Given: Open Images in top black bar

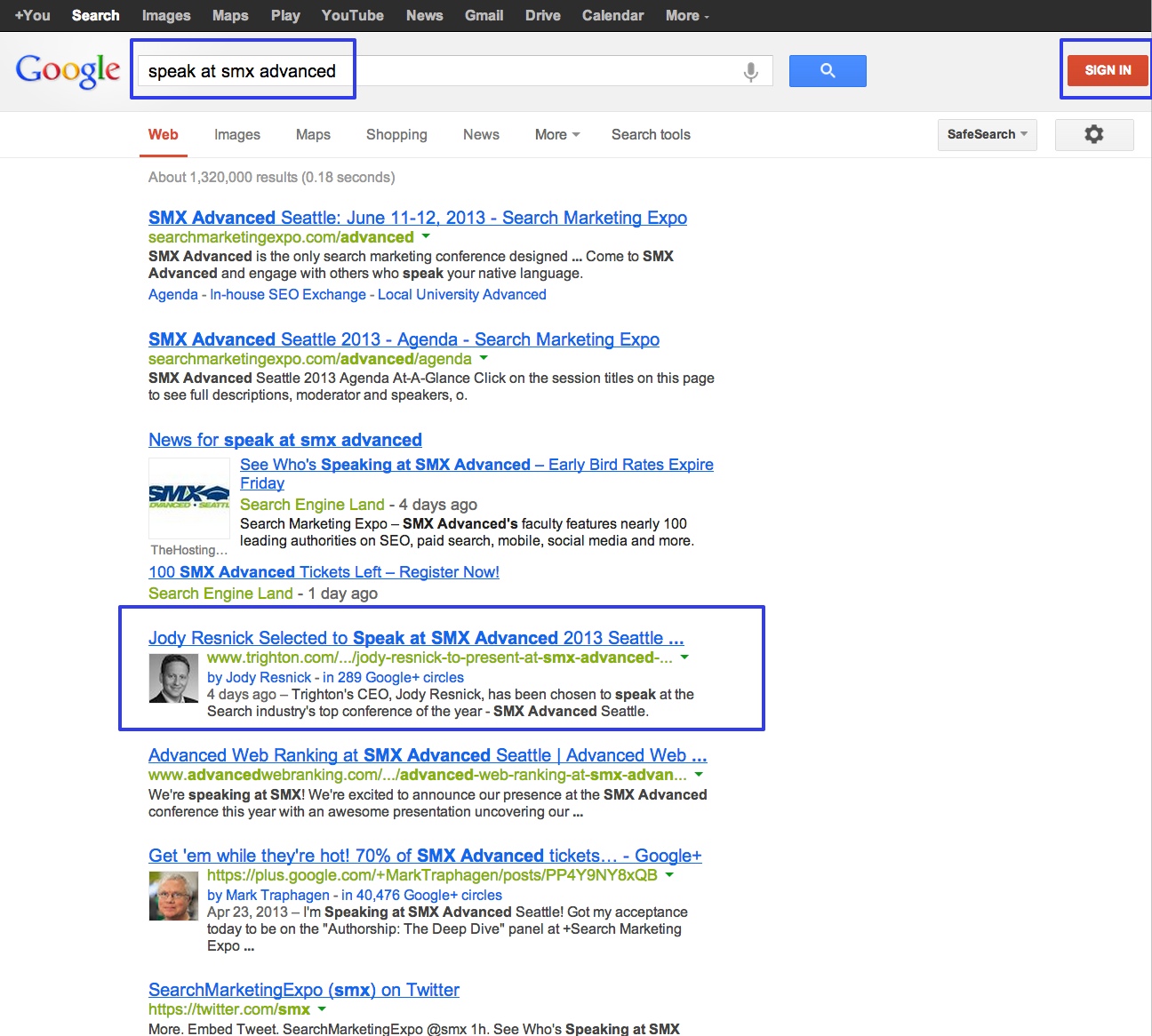Looking at the screenshot, I should coord(166,15).
